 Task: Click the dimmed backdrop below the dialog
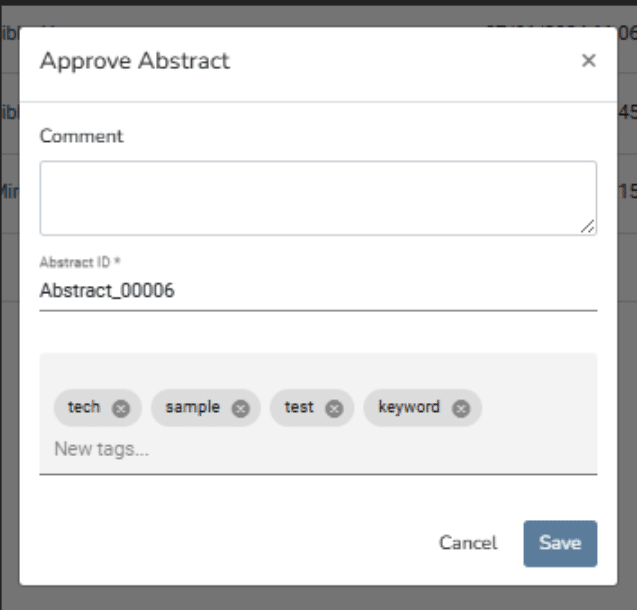pyautogui.click(x=318, y=598)
